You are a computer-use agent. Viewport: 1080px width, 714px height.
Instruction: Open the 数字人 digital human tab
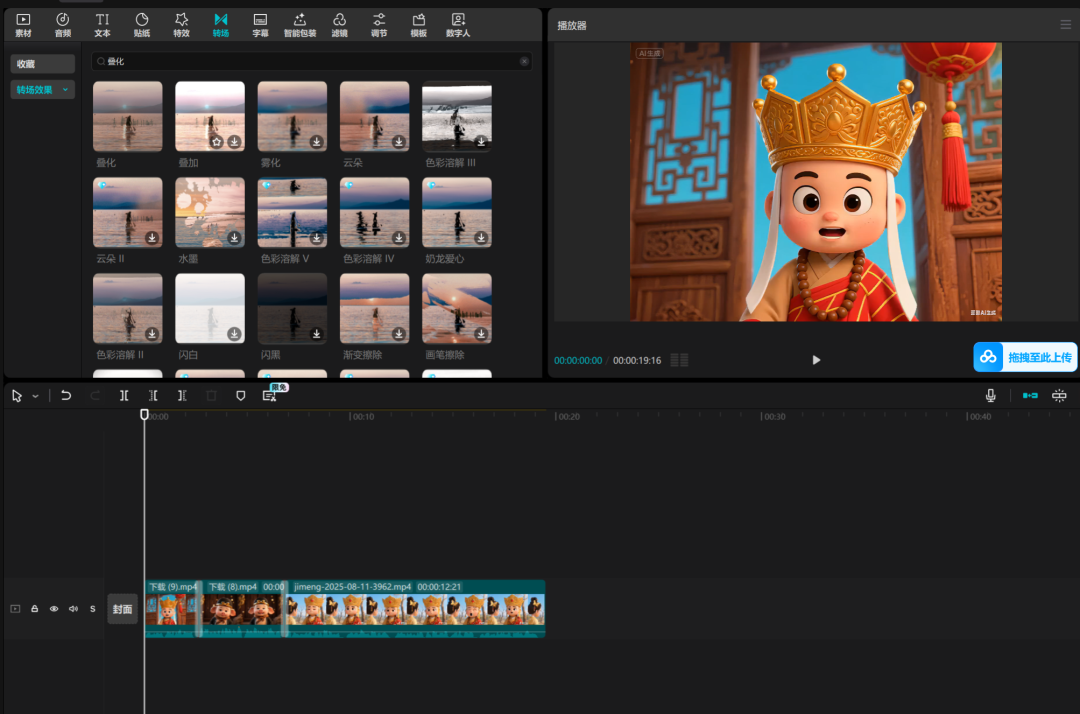[x=458, y=25]
